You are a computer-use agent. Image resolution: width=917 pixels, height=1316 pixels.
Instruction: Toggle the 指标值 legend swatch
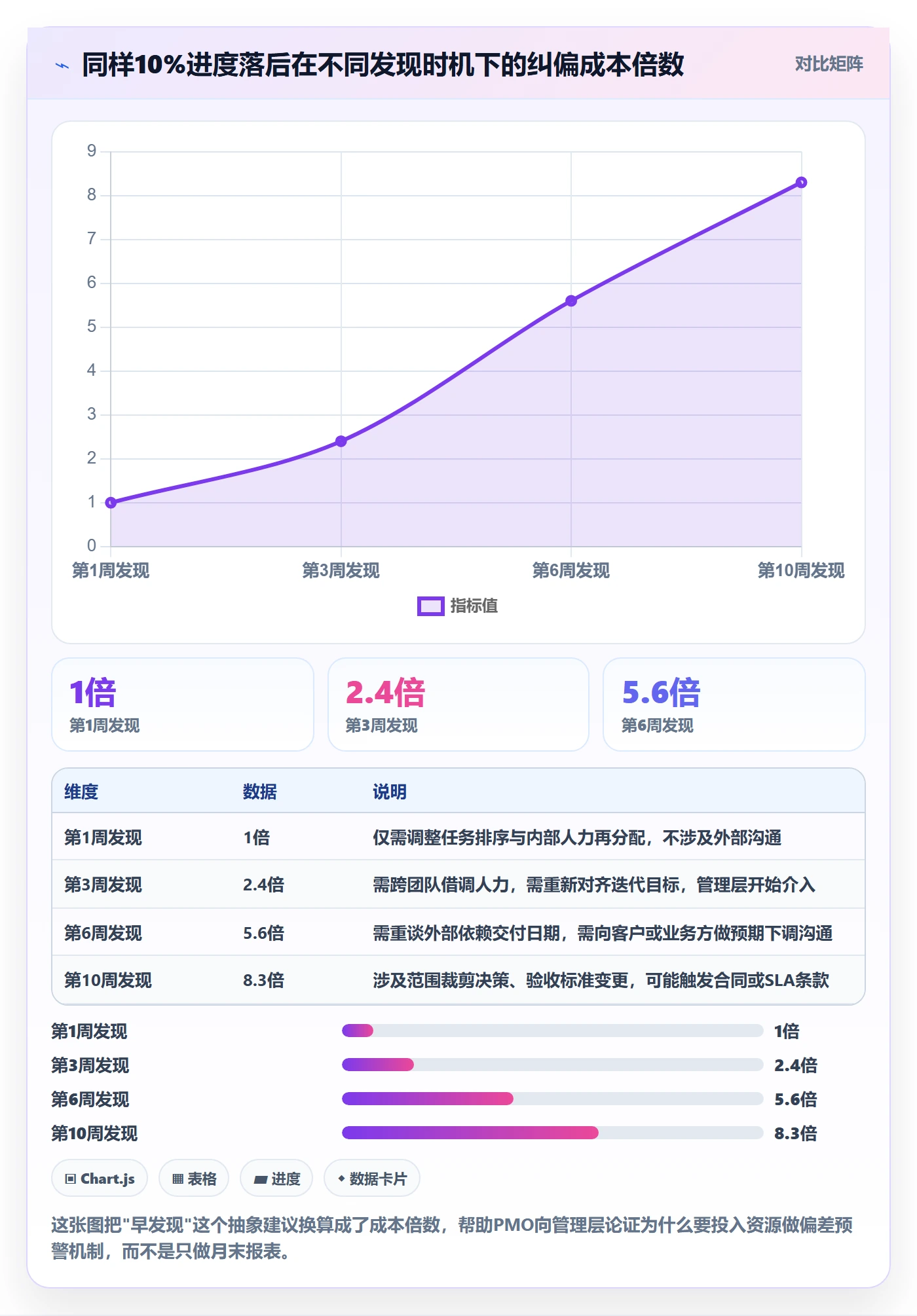pyautogui.click(x=430, y=606)
